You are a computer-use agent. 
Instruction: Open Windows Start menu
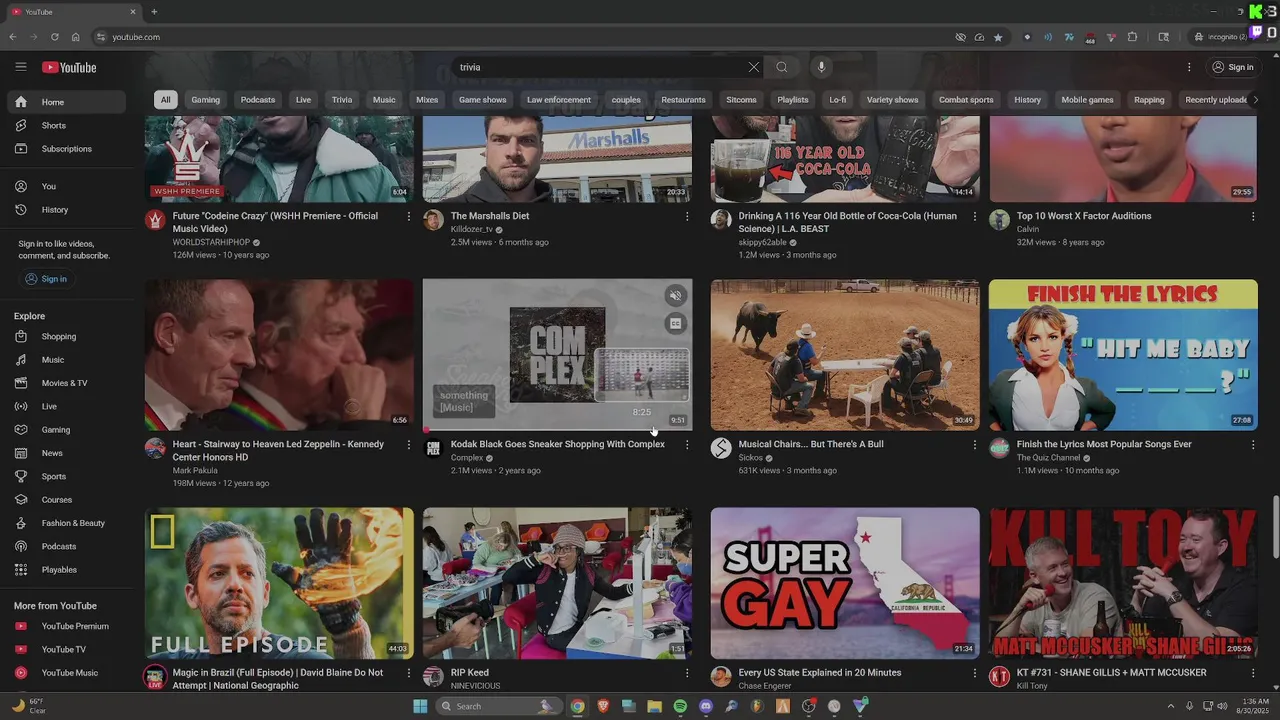coord(420,706)
